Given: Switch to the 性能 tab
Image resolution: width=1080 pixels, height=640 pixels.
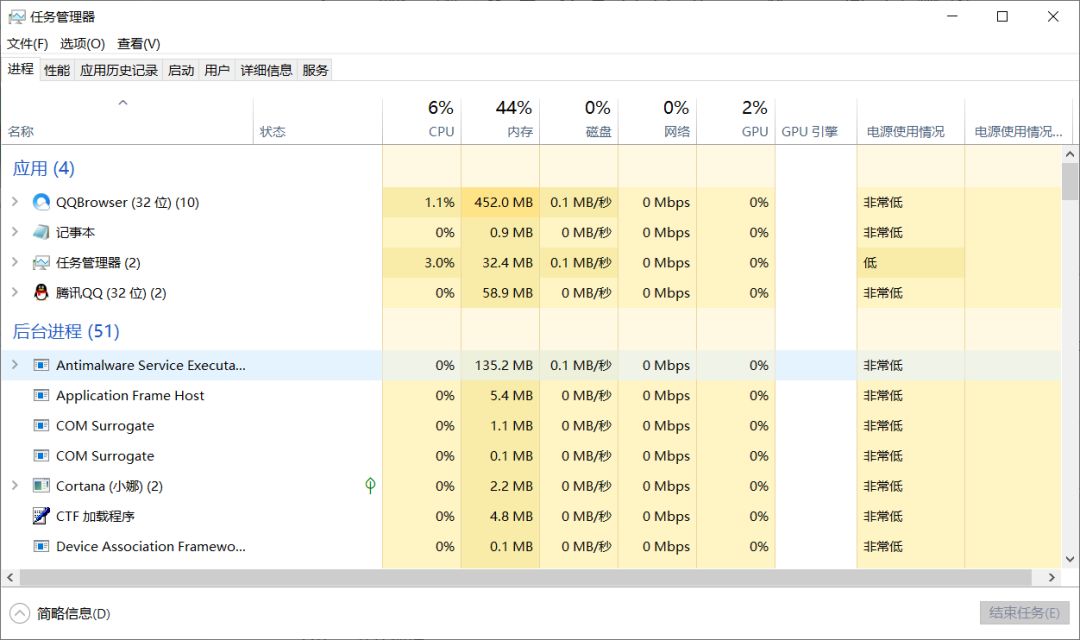Looking at the screenshot, I should (57, 70).
